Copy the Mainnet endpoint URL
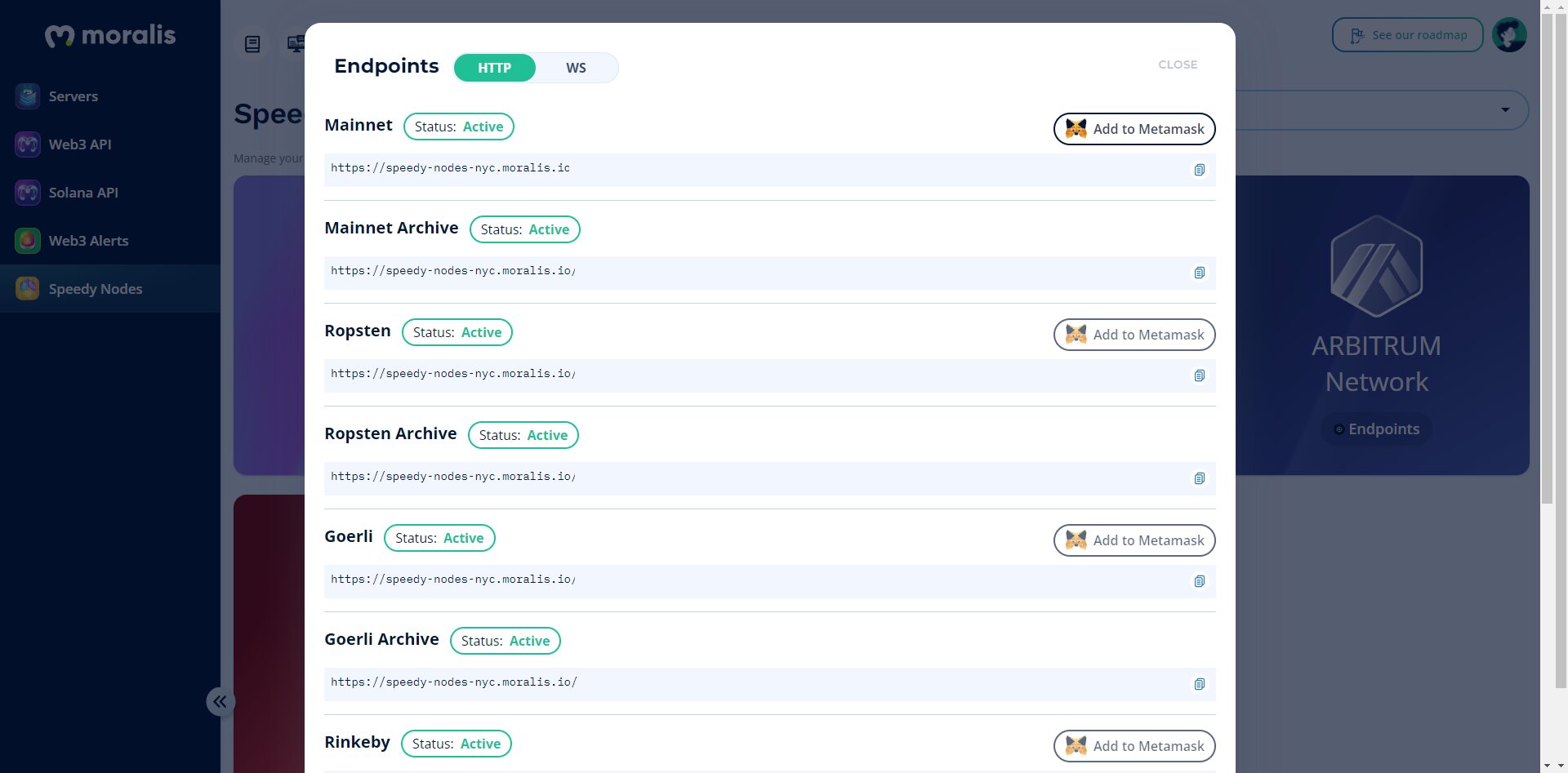Image resolution: width=1568 pixels, height=773 pixels. 1199,170
